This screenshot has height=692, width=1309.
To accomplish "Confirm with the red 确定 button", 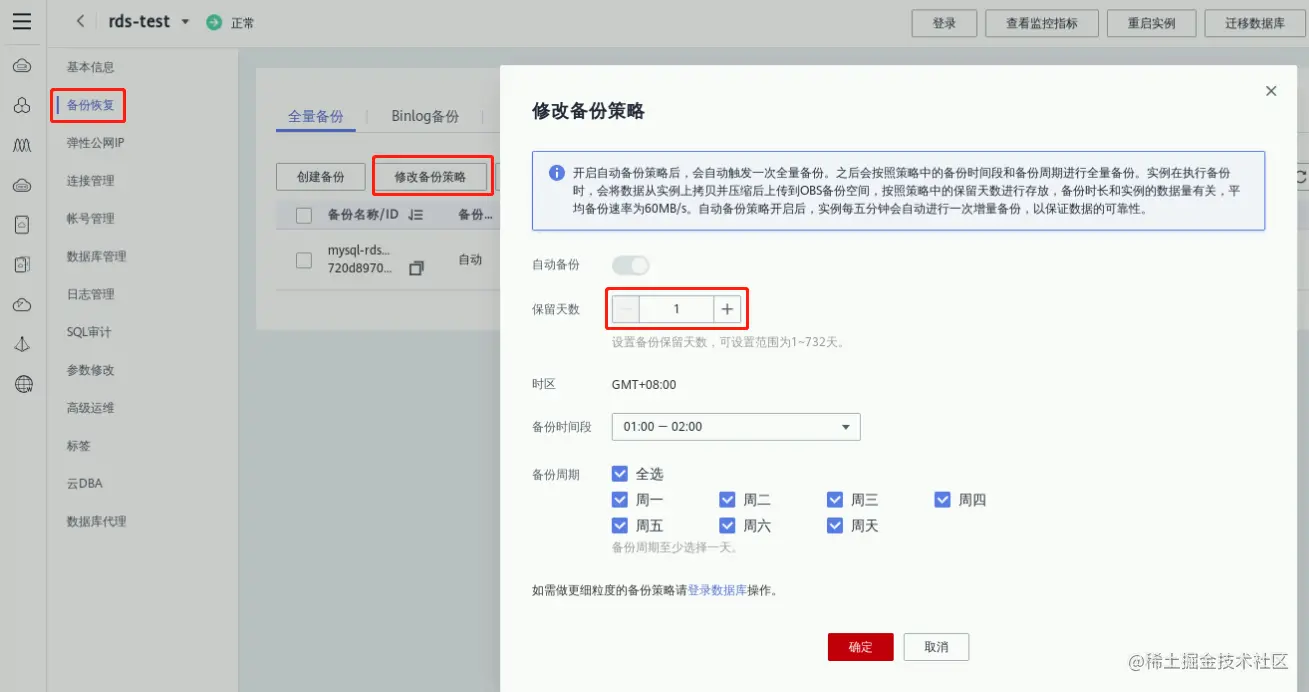I will pyautogui.click(x=860, y=647).
